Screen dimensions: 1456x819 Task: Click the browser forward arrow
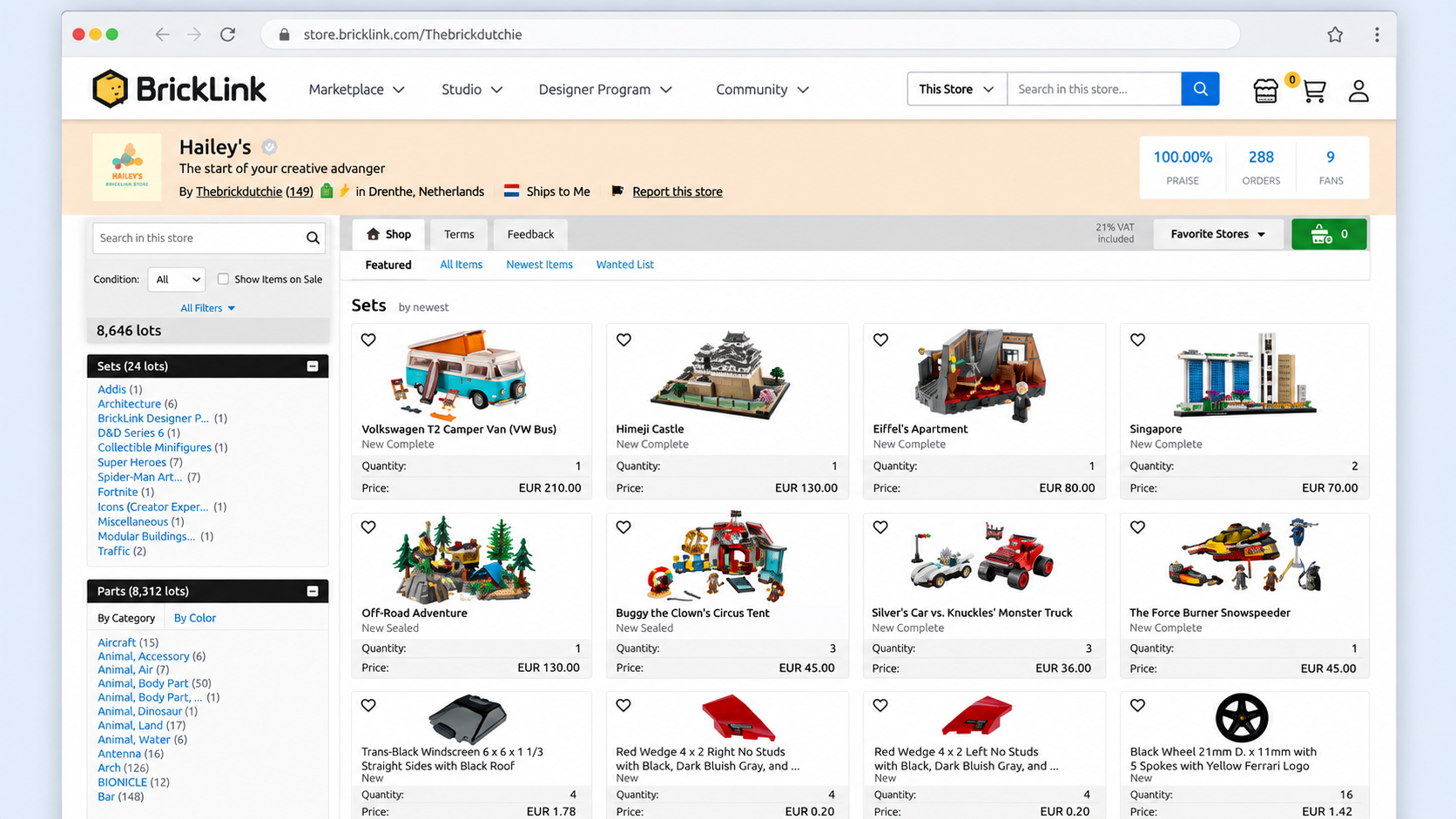(x=194, y=35)
